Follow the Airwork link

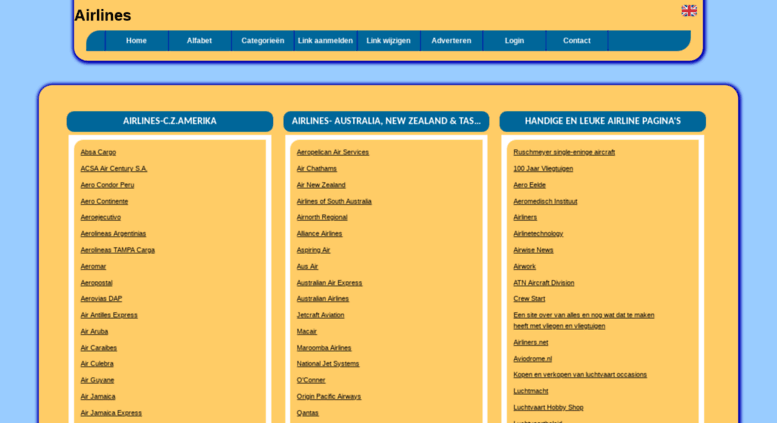[524, 266]
